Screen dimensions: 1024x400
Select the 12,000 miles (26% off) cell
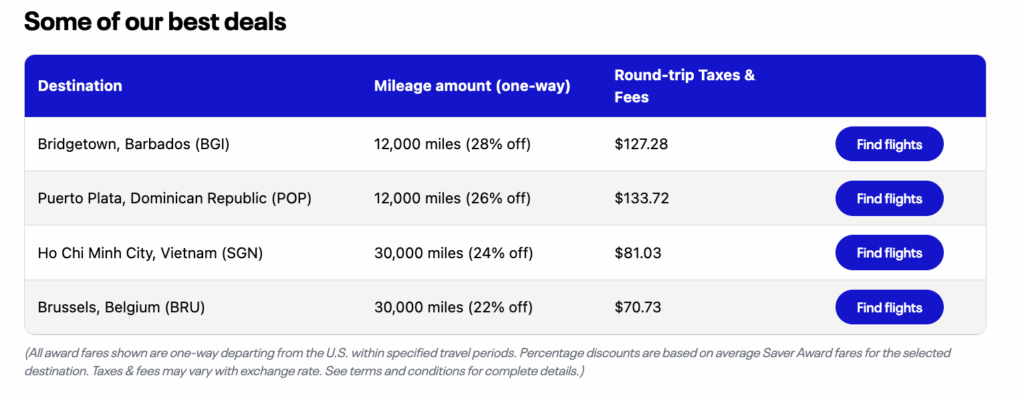click(x=452, y=199)
